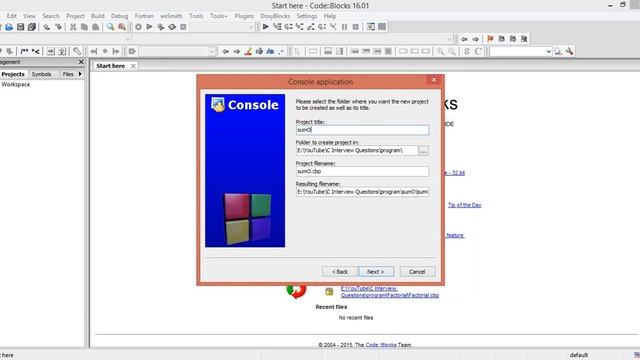
Task: Click the Save all files icon
Action: click(x=31, y=27)
